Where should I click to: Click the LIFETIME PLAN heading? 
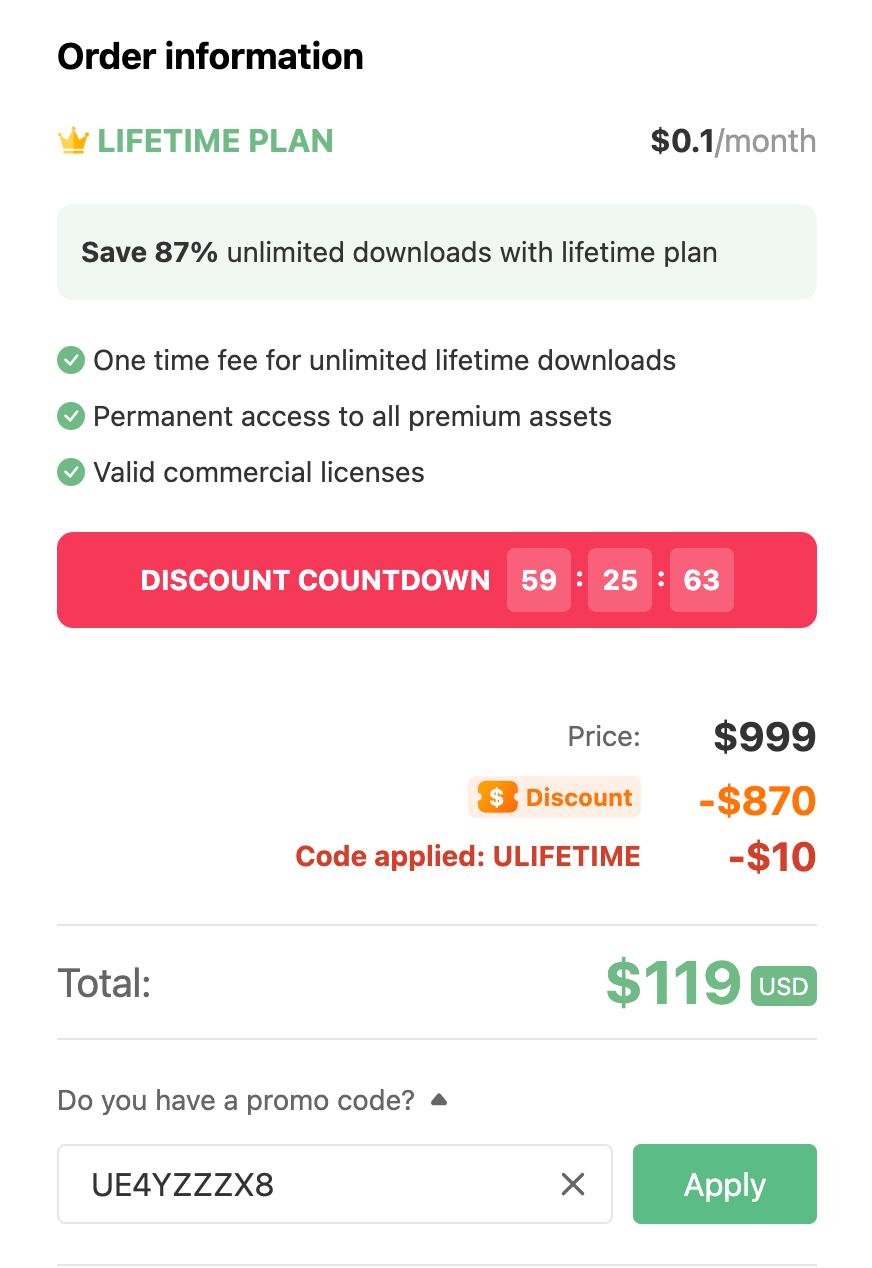(215, 141)
